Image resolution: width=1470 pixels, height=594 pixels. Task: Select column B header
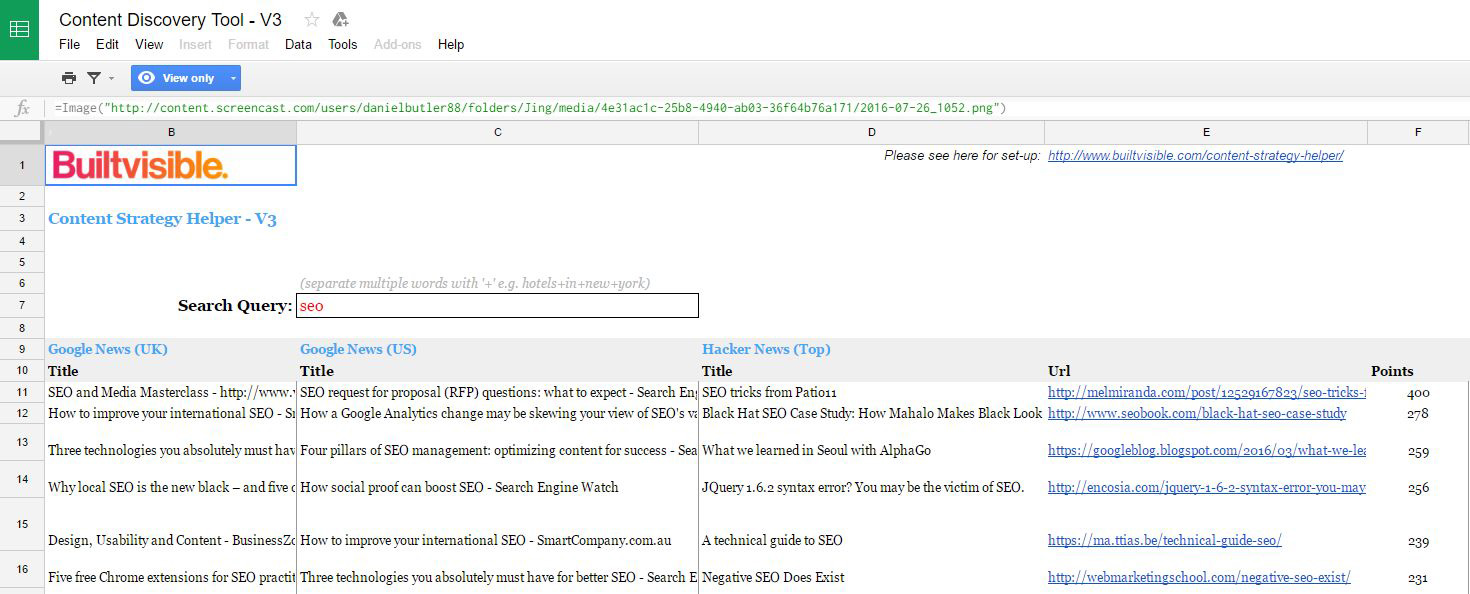171,132
